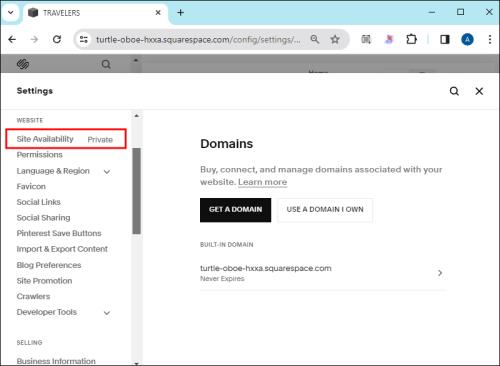This screenshot has height=366, width=500.
Task: Bookmark this page with star icon
Action: pyautogui.click(x=335, y=39)
